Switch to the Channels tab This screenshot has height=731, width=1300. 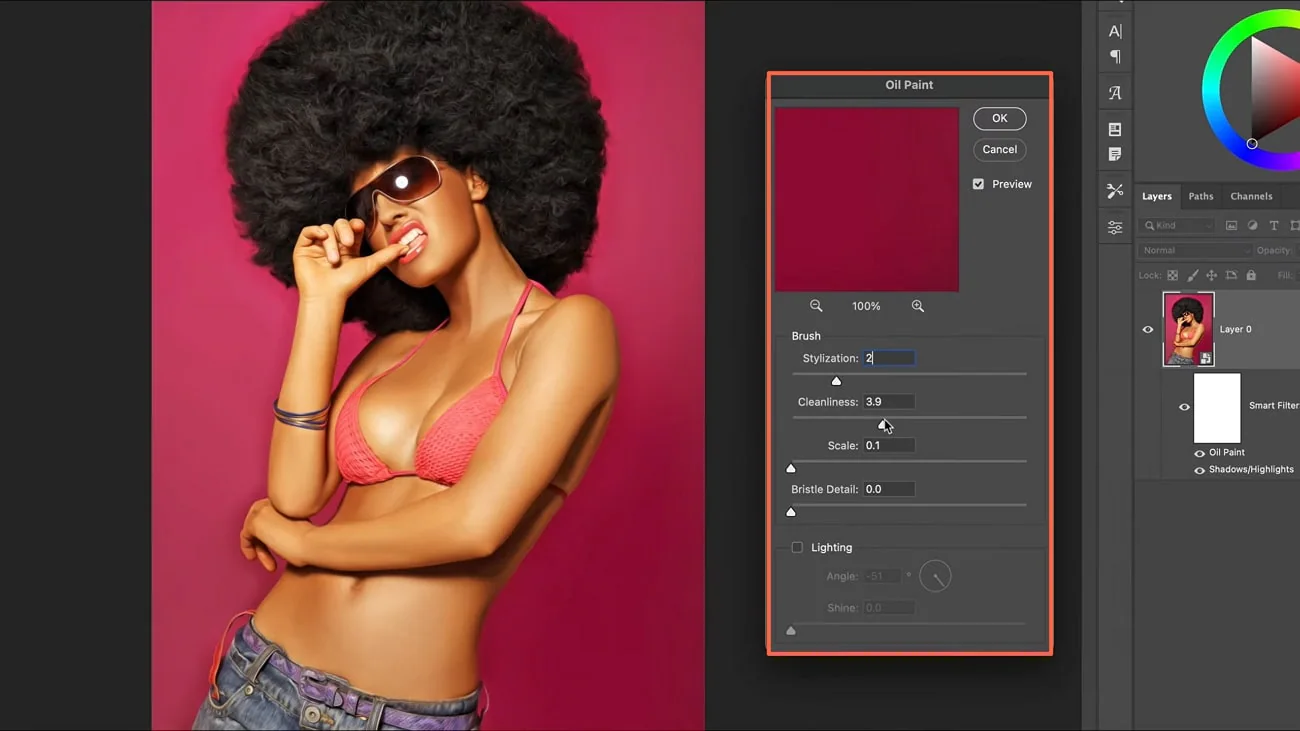(x=1251, y=196)
